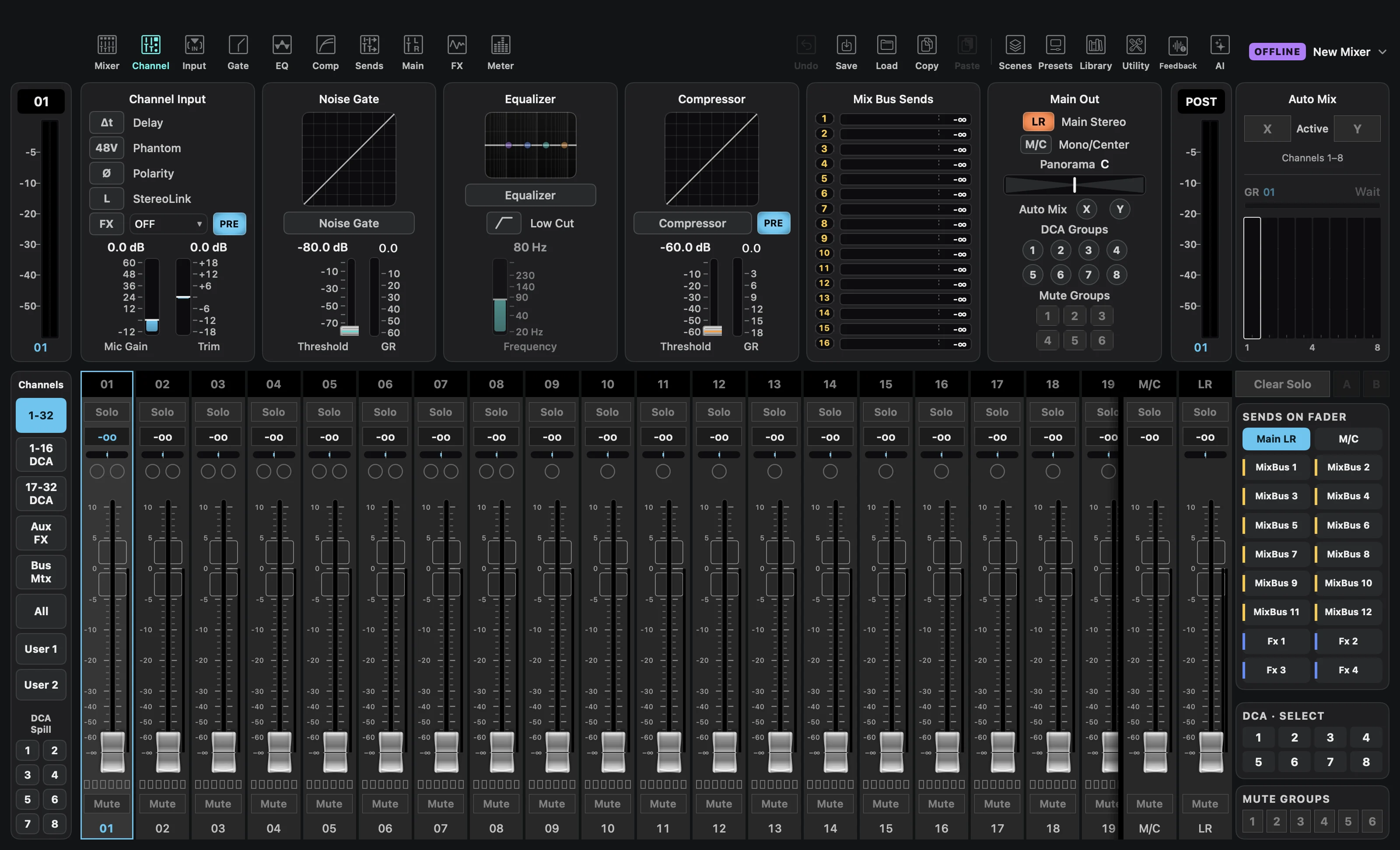Select MixBus 1 sends on fader
Viewport: 1400px width, 850px height.
[1276, 467]
